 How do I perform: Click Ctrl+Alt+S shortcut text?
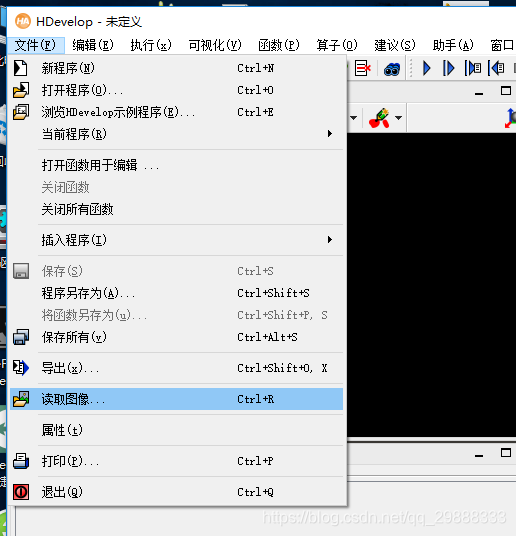[x=267, y=337]
